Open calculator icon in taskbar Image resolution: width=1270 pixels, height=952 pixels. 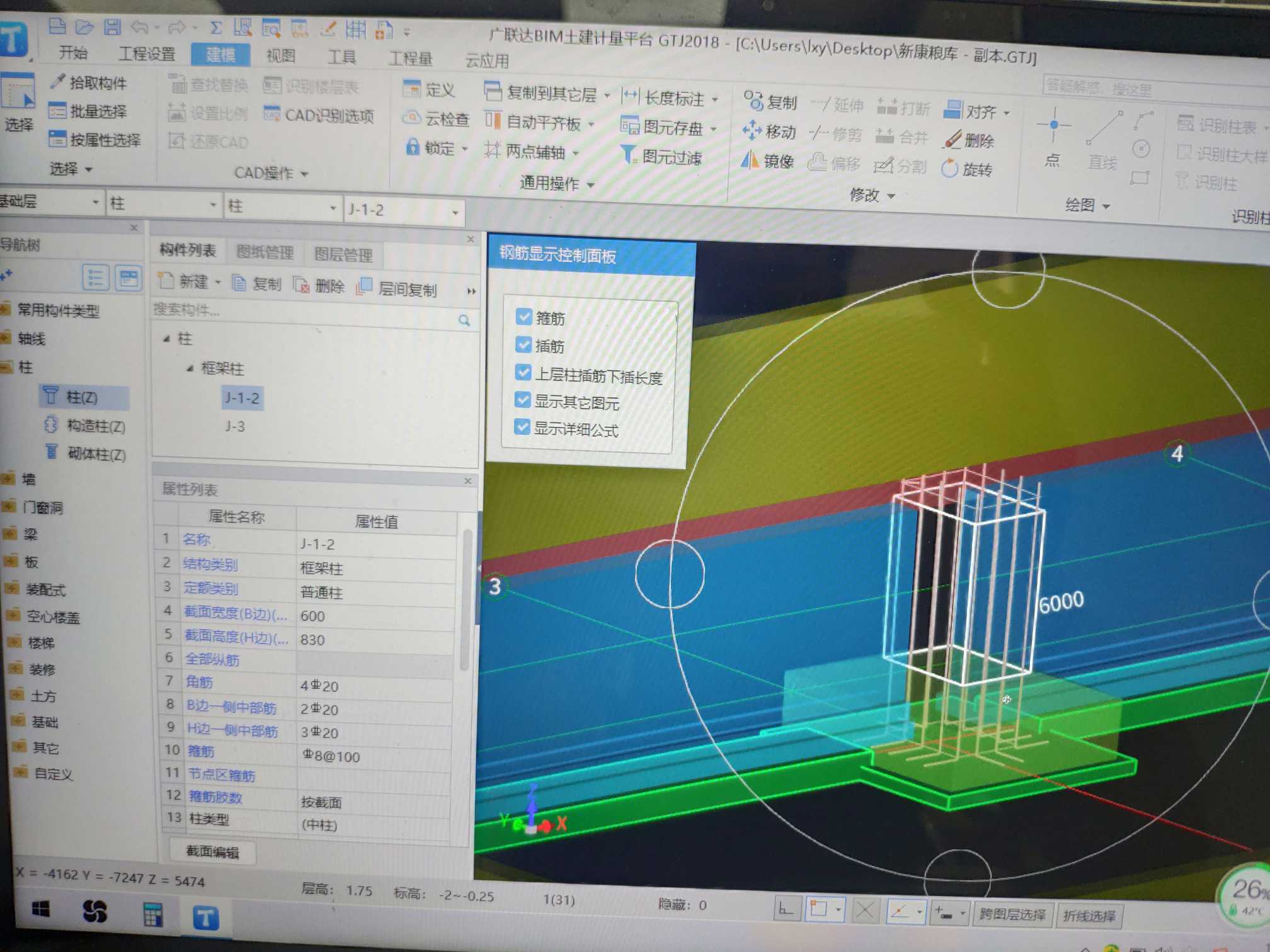tap(152, 915)
